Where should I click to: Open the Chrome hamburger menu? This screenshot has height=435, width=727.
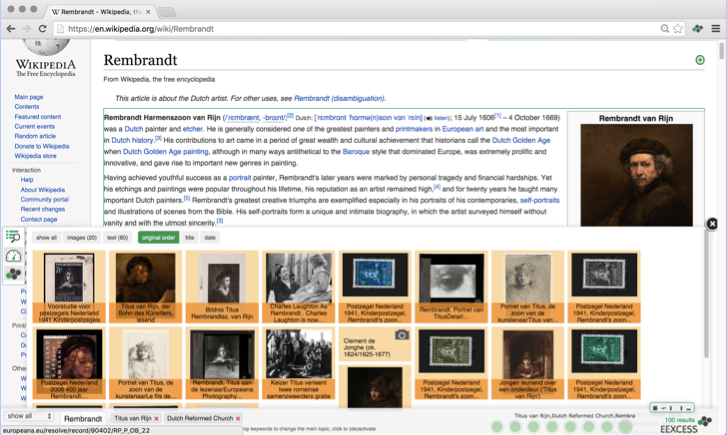point(716,29)
